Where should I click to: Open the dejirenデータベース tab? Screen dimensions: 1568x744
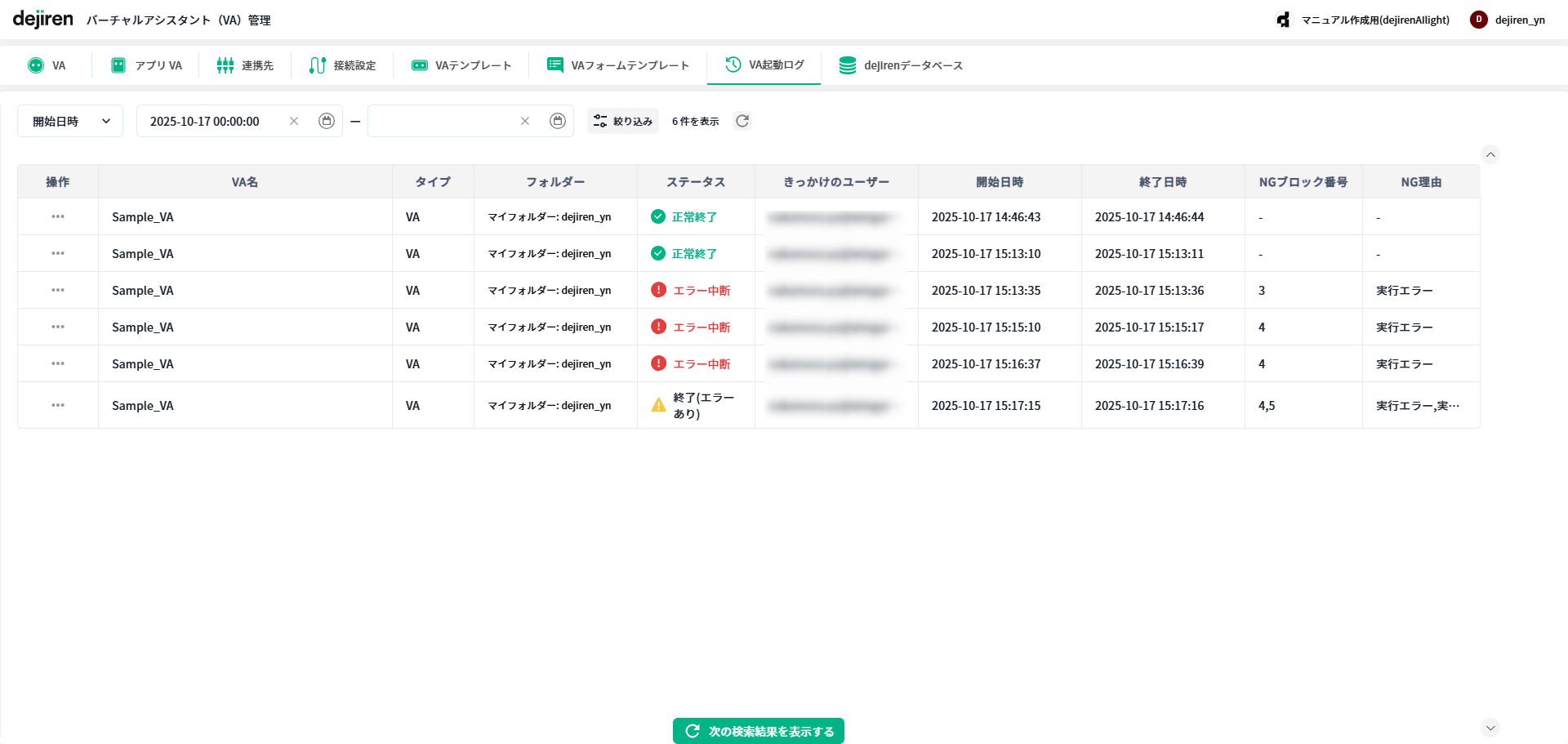[x=901, y=65]
